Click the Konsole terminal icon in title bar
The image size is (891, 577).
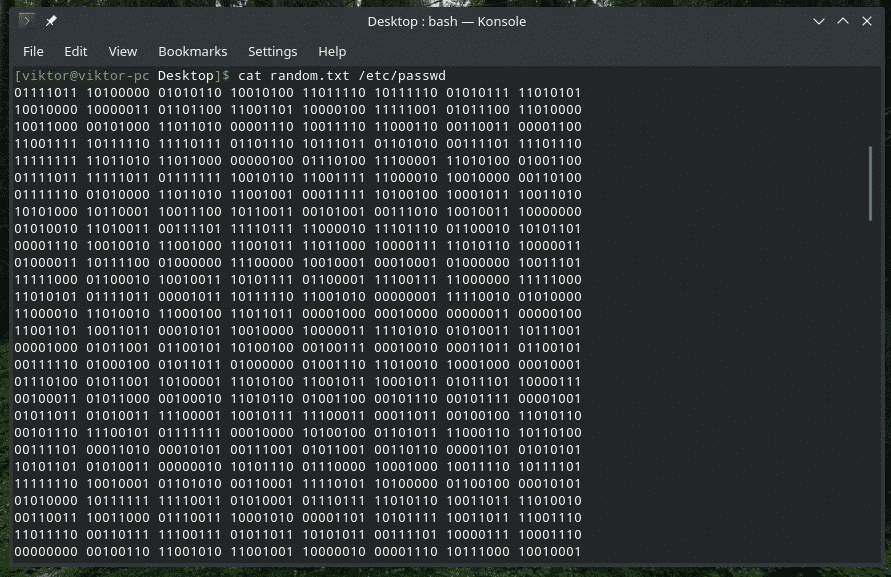pyautogui.click(x=27, y=21)
